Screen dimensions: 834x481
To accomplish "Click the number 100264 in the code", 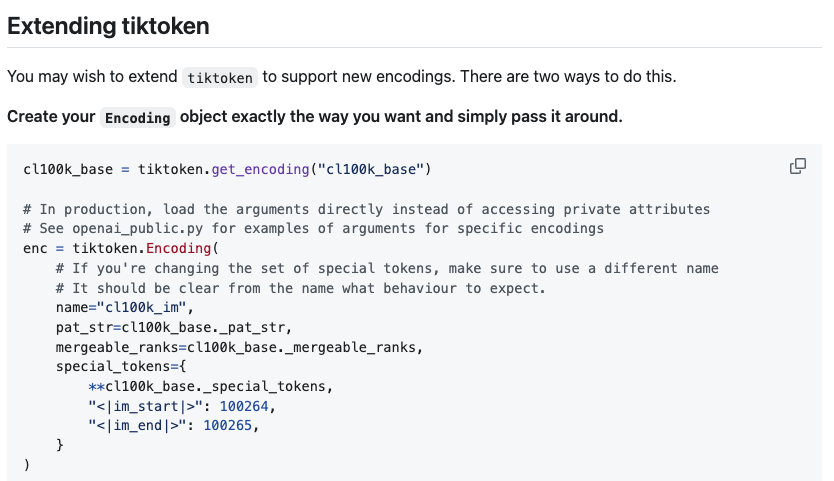I will point(244,406).
